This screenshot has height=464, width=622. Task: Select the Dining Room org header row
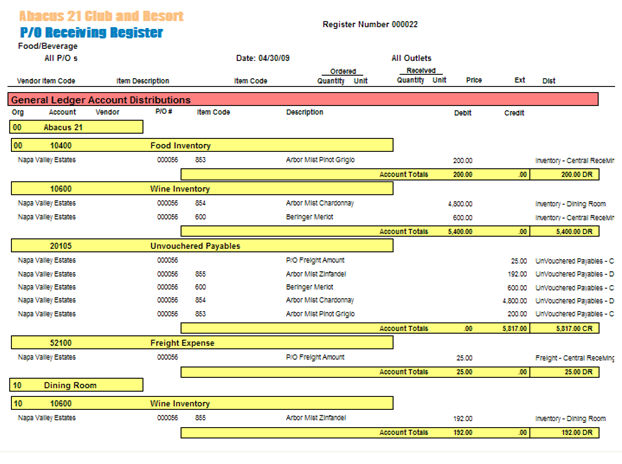tap(76, 385)
